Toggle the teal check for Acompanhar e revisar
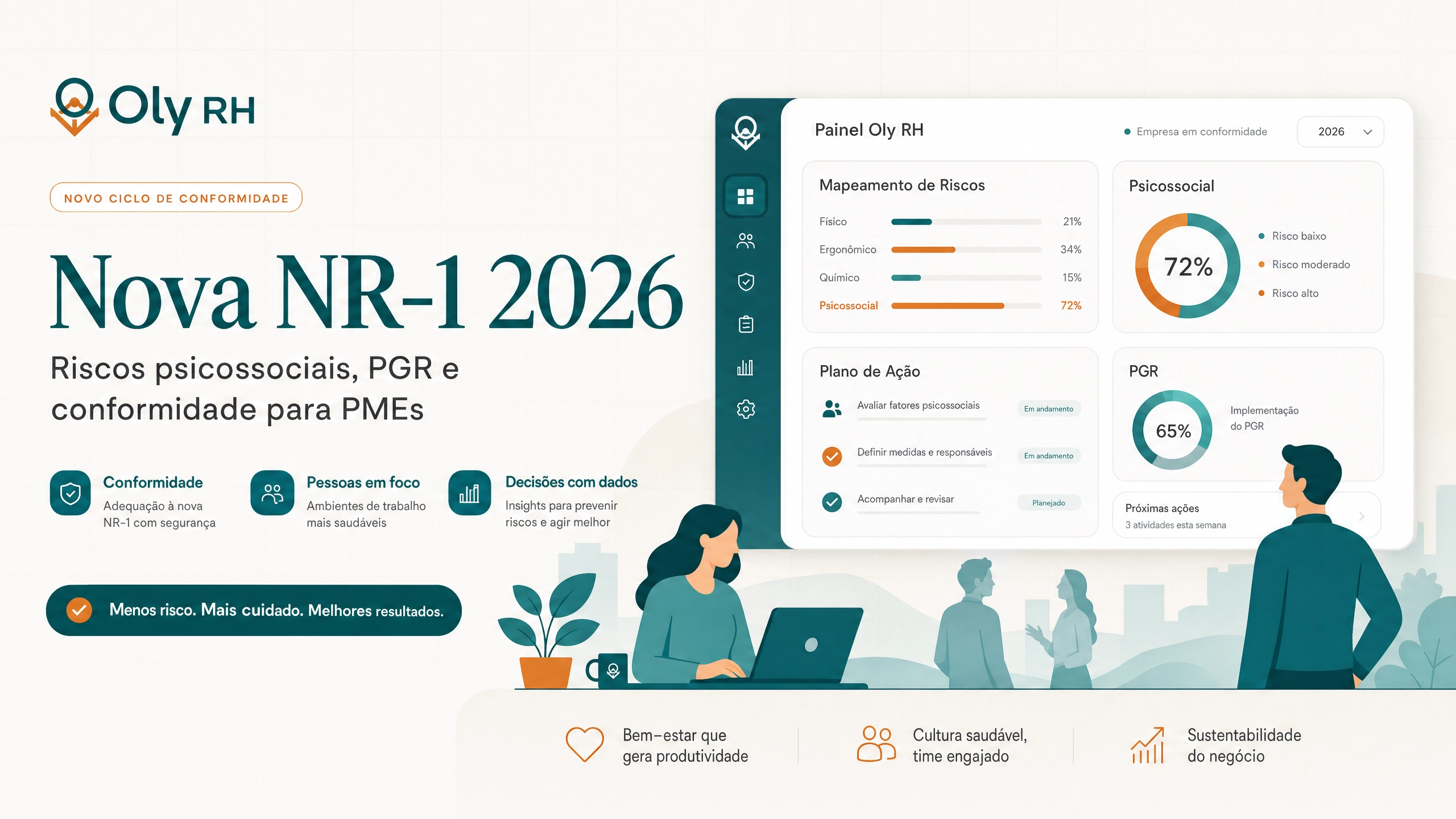Image resolution: width=1456 pixels, height=819 pixels. (x=832, y=502)
